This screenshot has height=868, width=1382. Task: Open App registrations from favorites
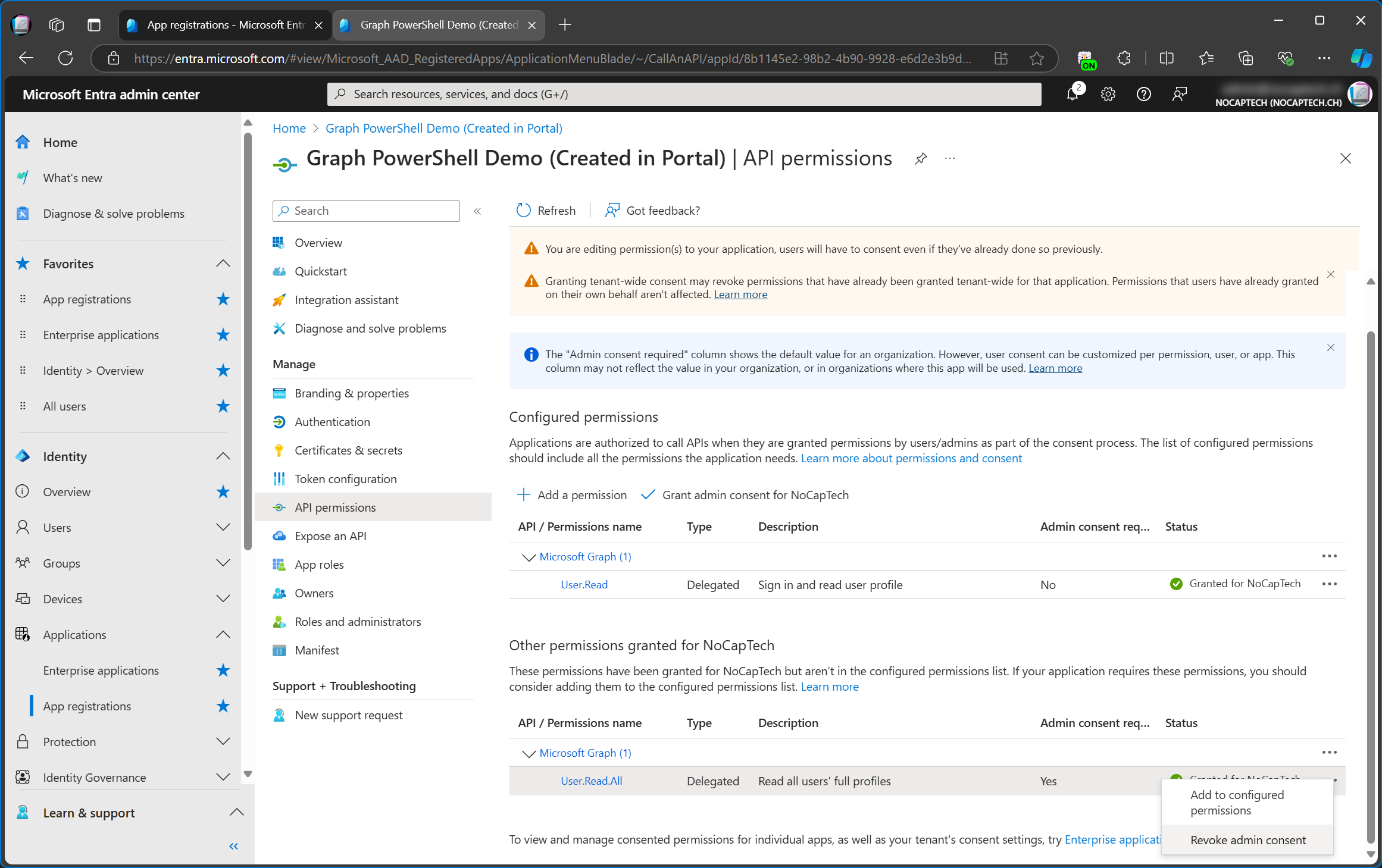click(x=87, y=299)
